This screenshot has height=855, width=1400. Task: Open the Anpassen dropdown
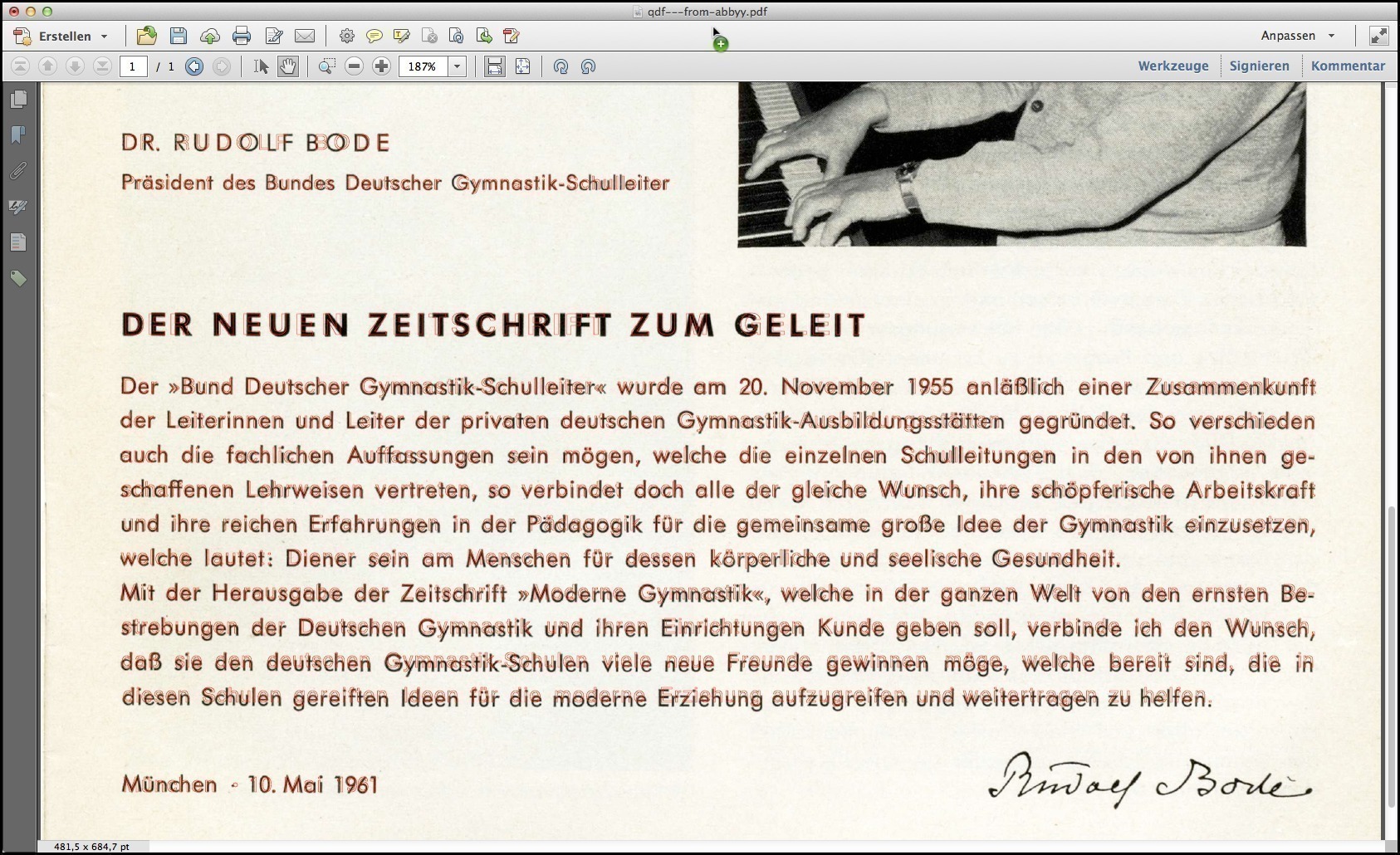tap(1298, 36)
